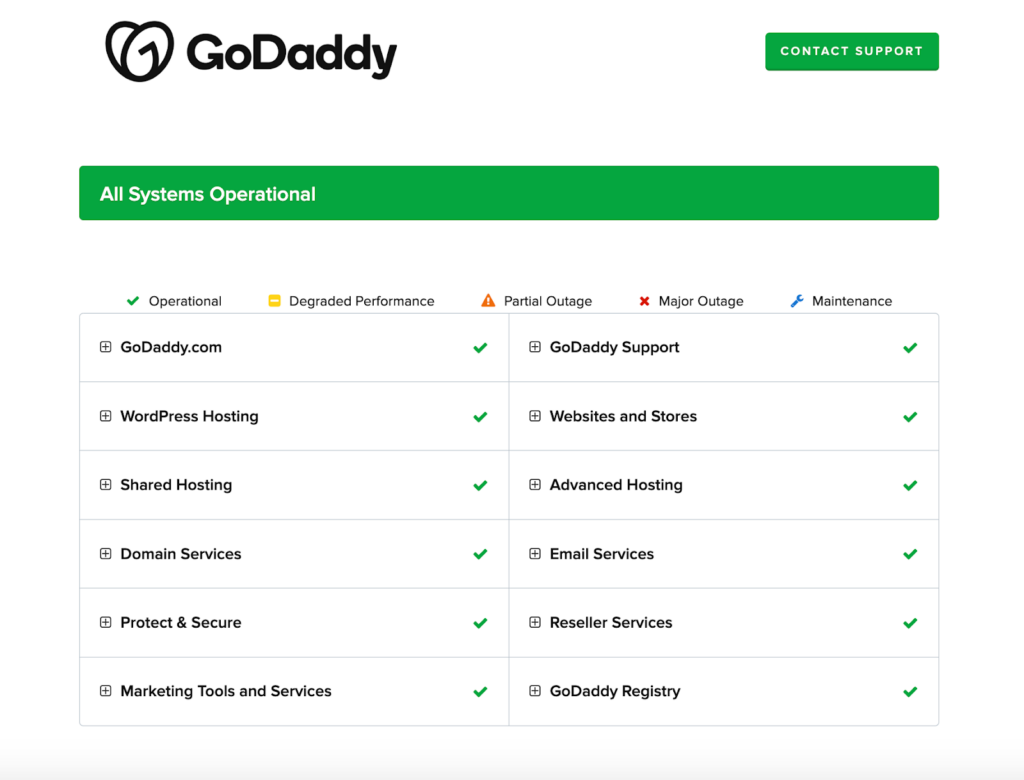Expand the Websites and Stores section
The width and height of the screenshot is (1024, 780).
(535, 416)
